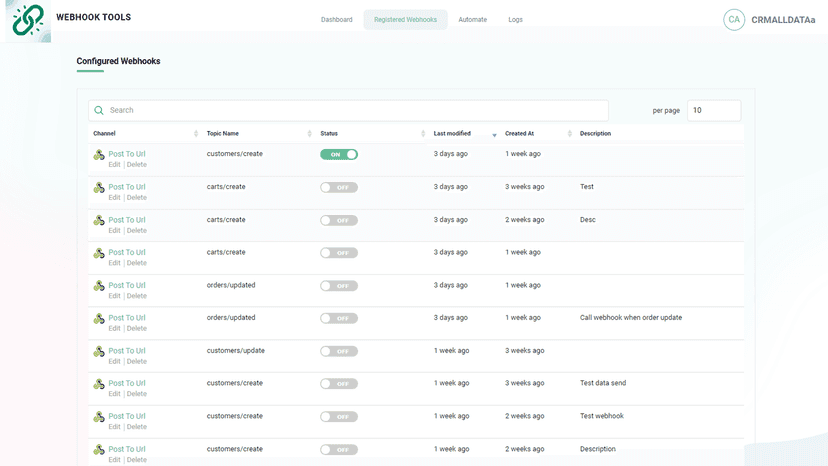This screenshot has height=466, width=828.
Task: Go to the Automate tab
Action: (473, 20)
